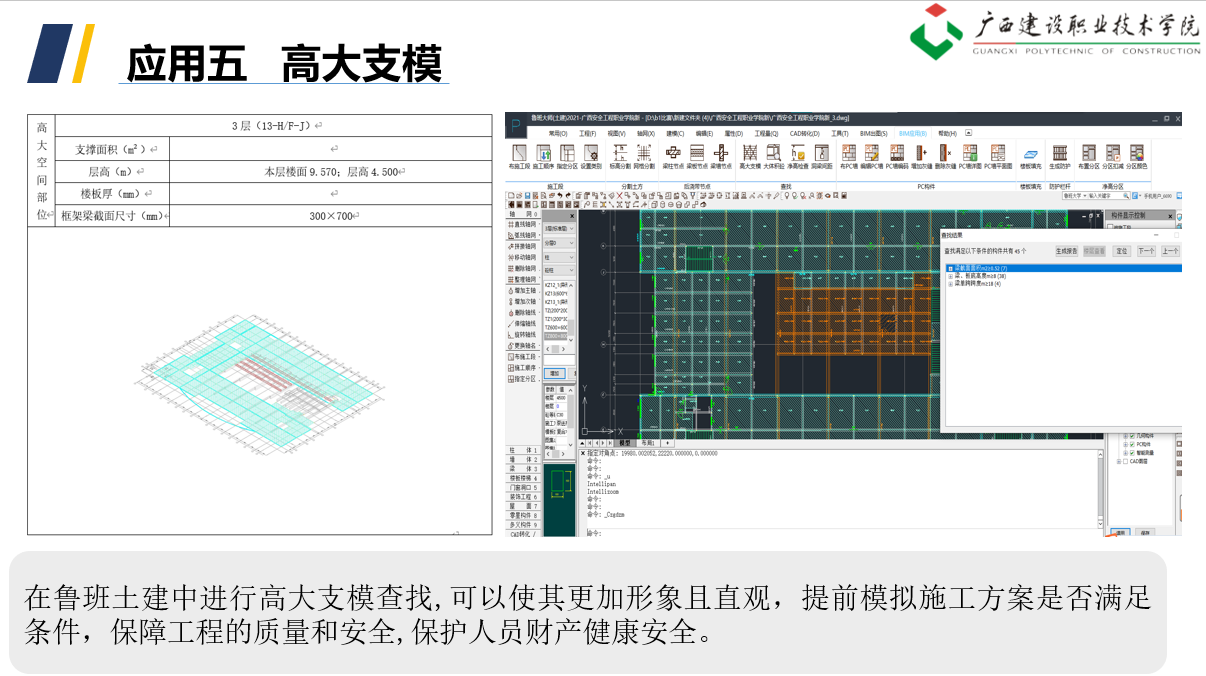
Task: Click the 下一个 button
Action: pos(1147,251)
